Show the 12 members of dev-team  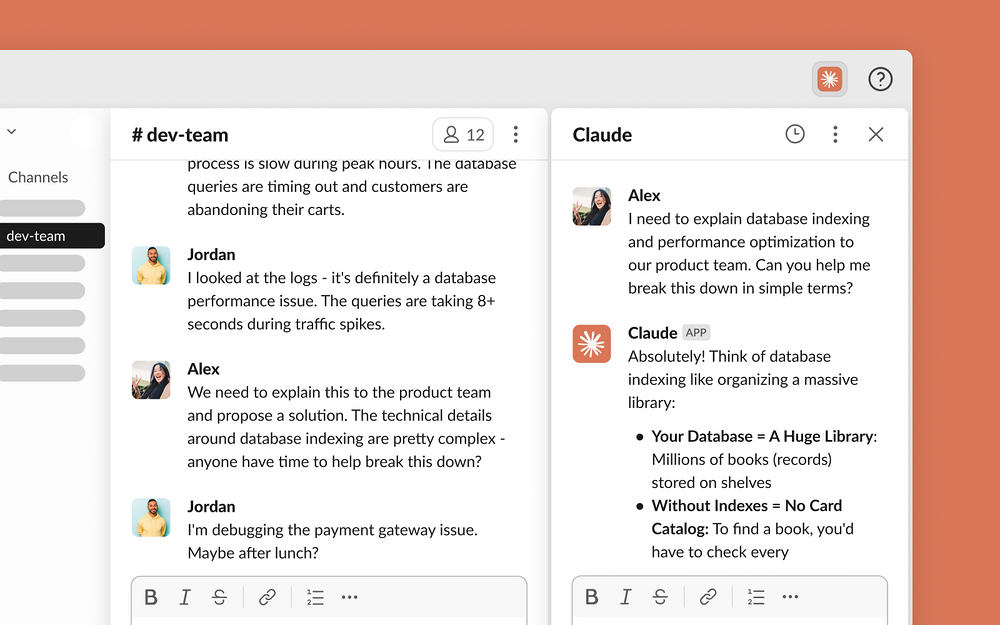pyautogui.click(x=463, y=135)
